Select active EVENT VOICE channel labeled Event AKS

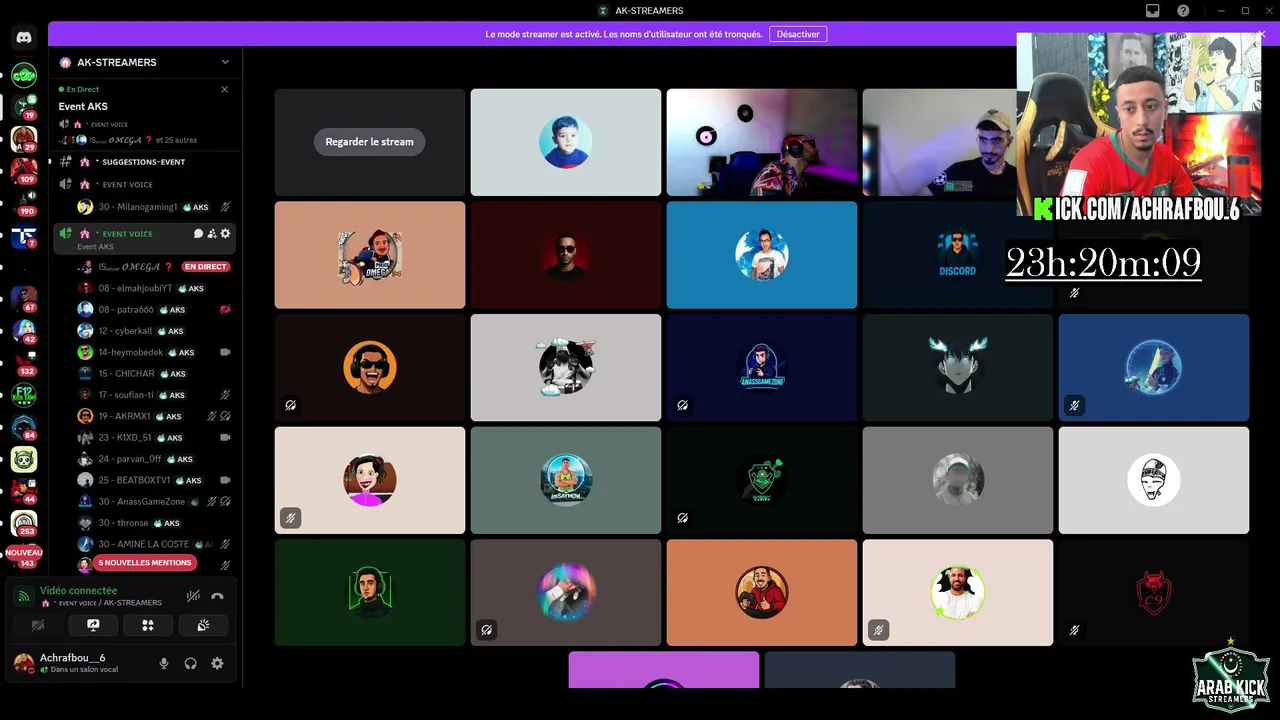(145, 239)
